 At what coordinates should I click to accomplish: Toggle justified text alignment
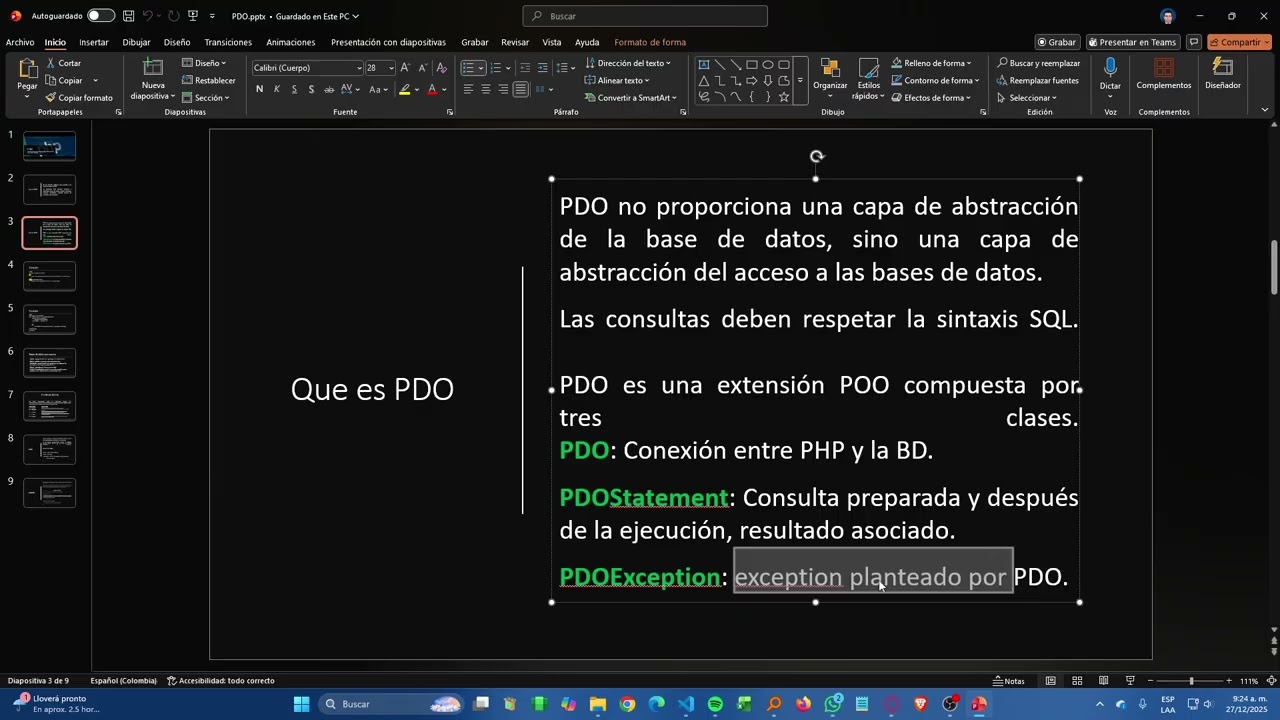[x=520, y=89]
